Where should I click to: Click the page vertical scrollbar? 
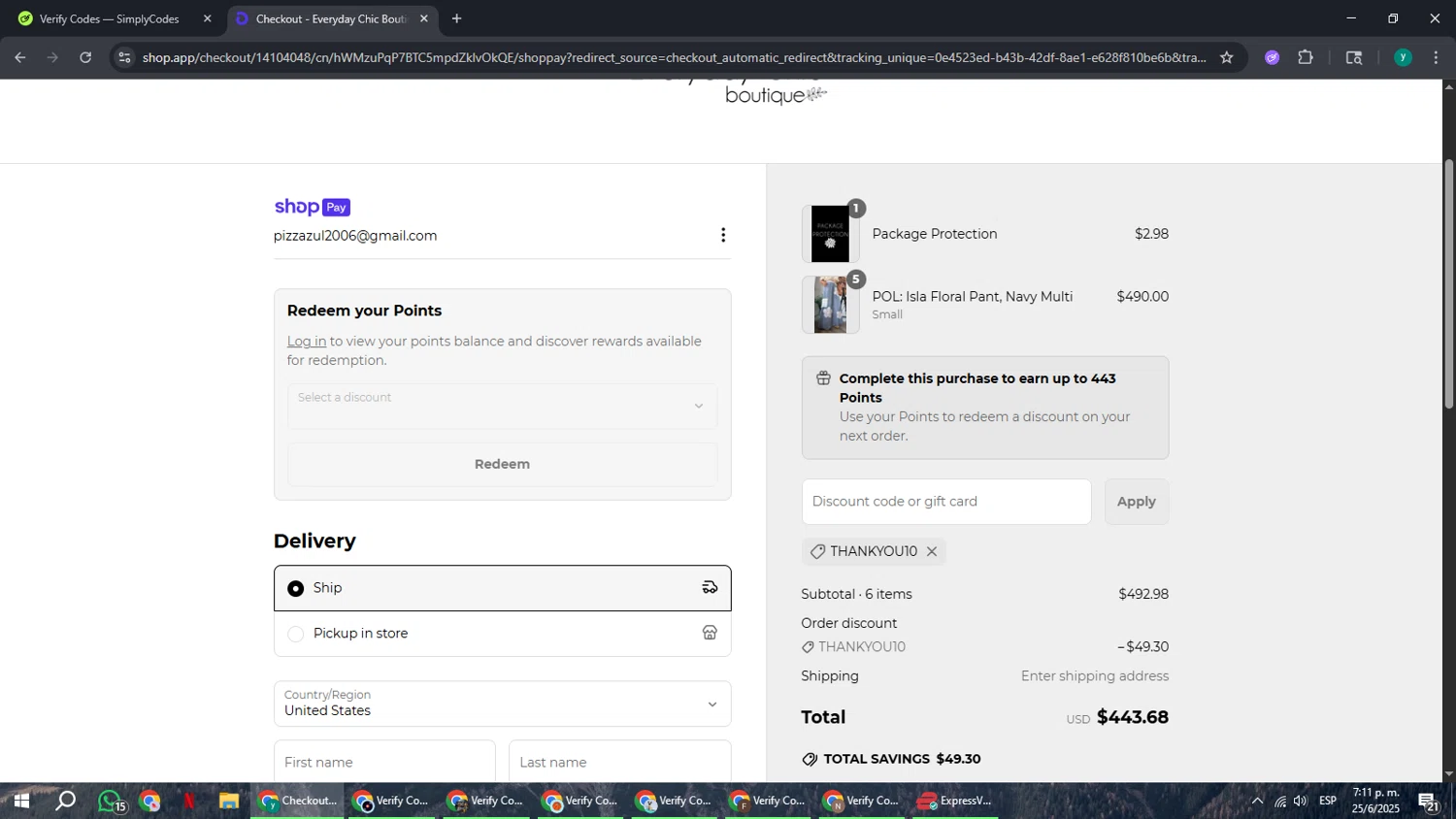(1448, 283)
